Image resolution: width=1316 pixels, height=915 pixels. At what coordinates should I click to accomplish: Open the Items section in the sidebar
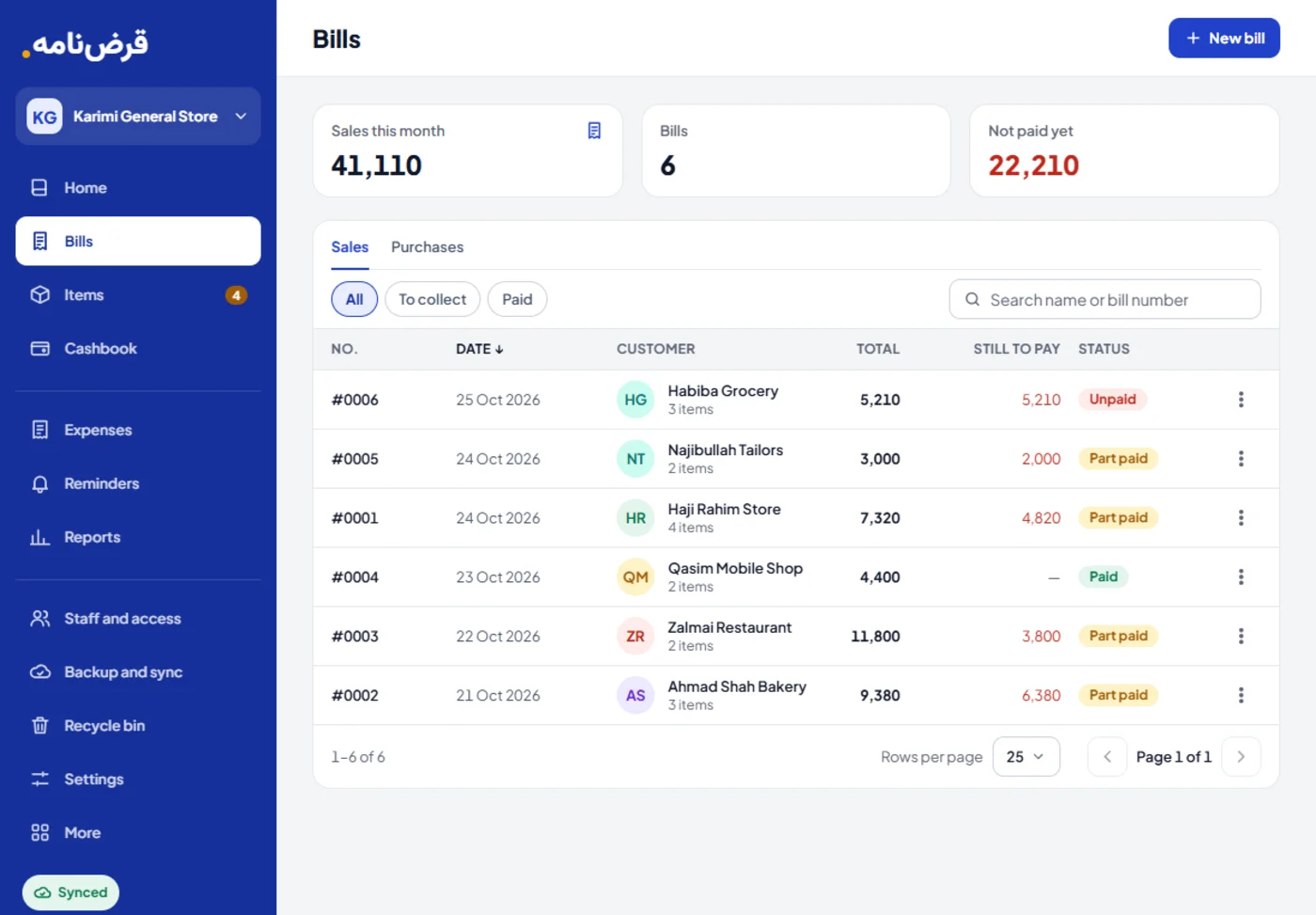tap(138, 295)
